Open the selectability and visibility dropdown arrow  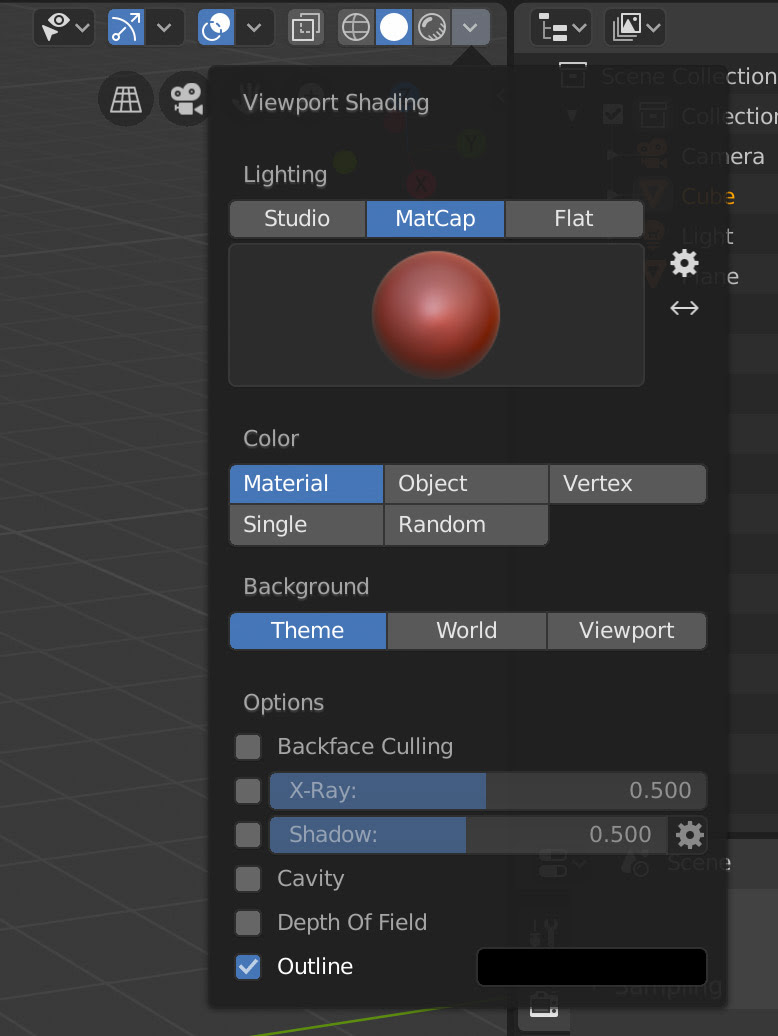[83, 28]
